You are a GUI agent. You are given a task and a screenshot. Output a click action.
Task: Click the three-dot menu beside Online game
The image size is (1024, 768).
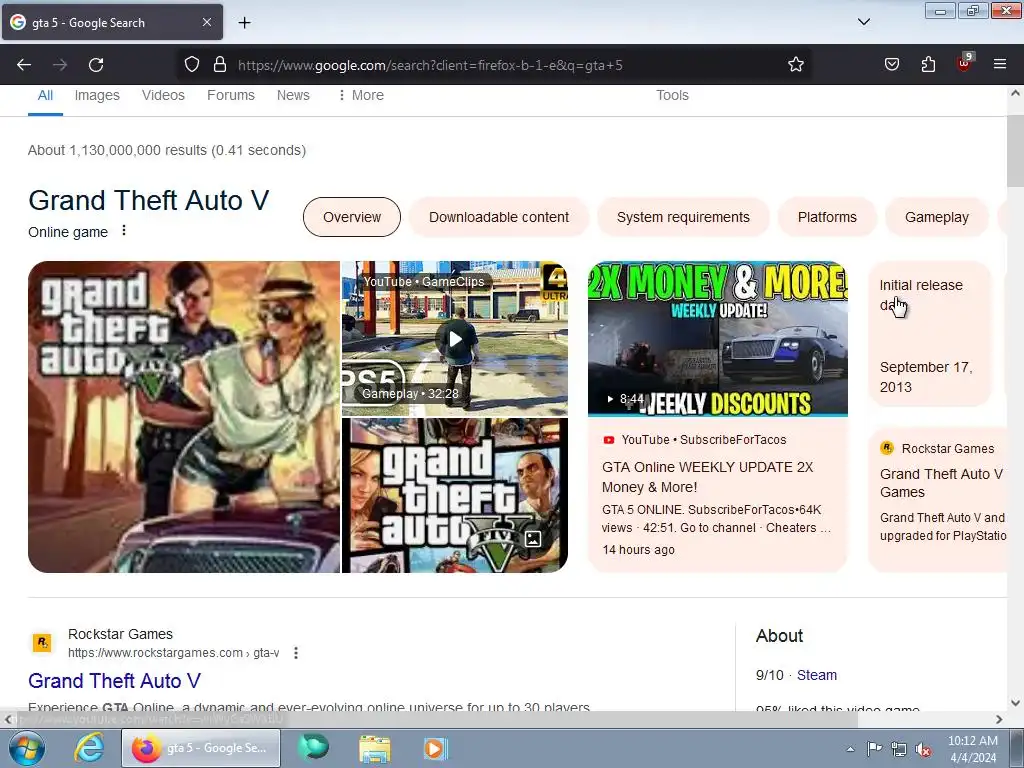tap(123, 231)
